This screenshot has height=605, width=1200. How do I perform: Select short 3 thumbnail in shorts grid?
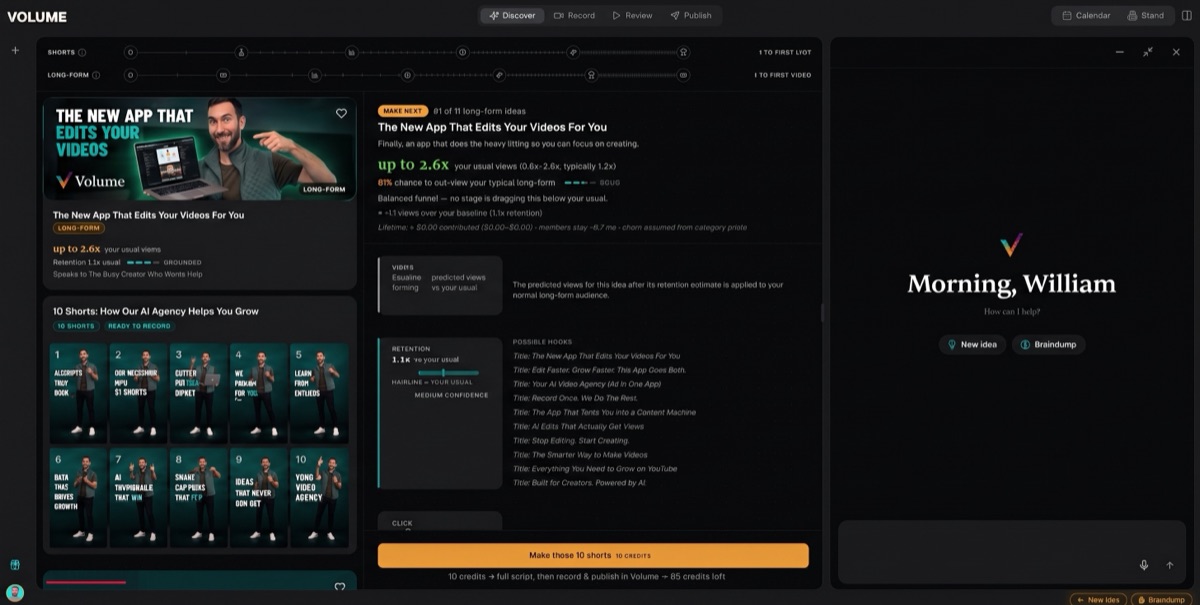pos(198,393)
